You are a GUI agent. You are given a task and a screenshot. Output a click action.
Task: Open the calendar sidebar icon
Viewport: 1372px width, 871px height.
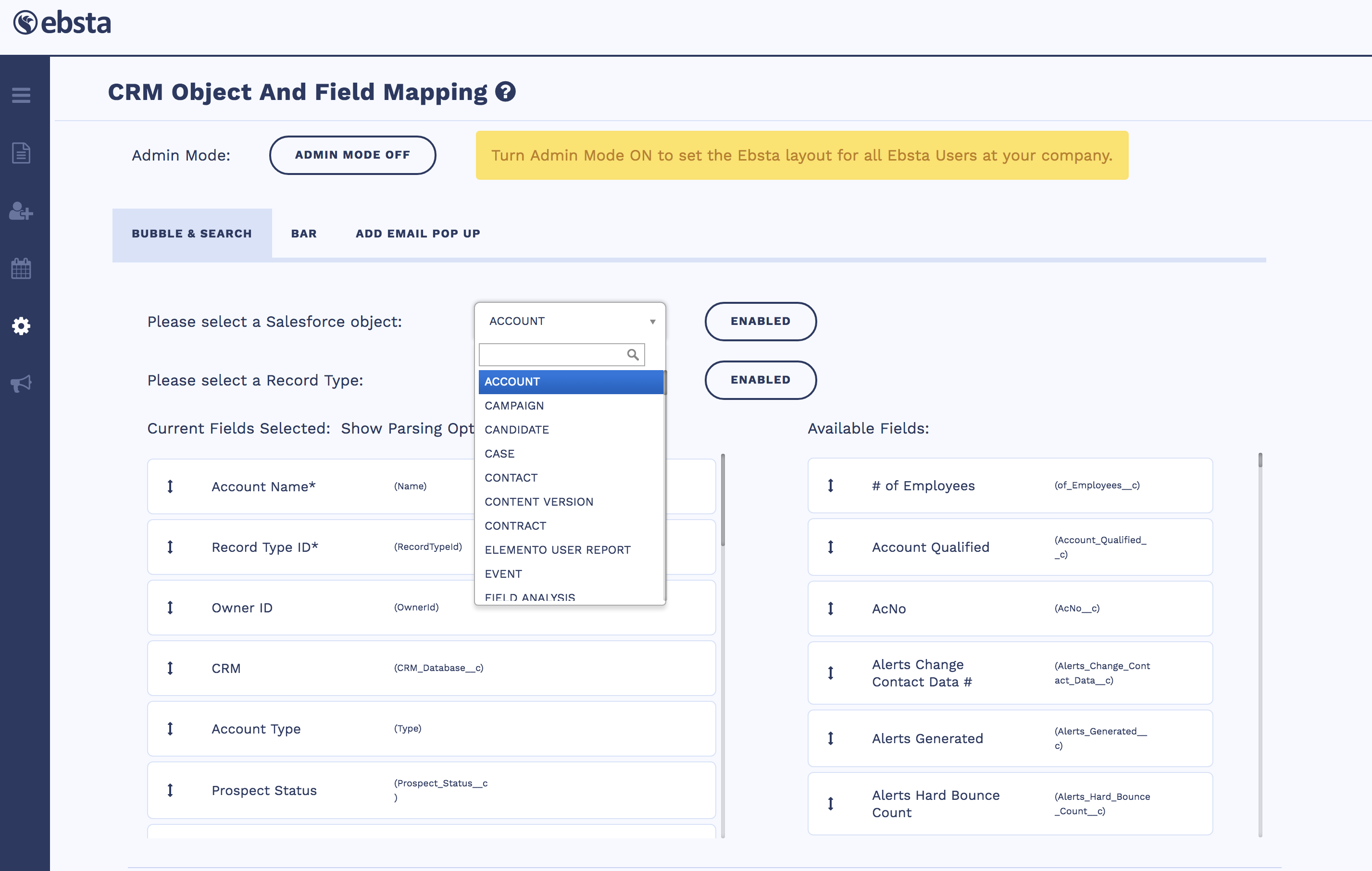click(21, 268)
